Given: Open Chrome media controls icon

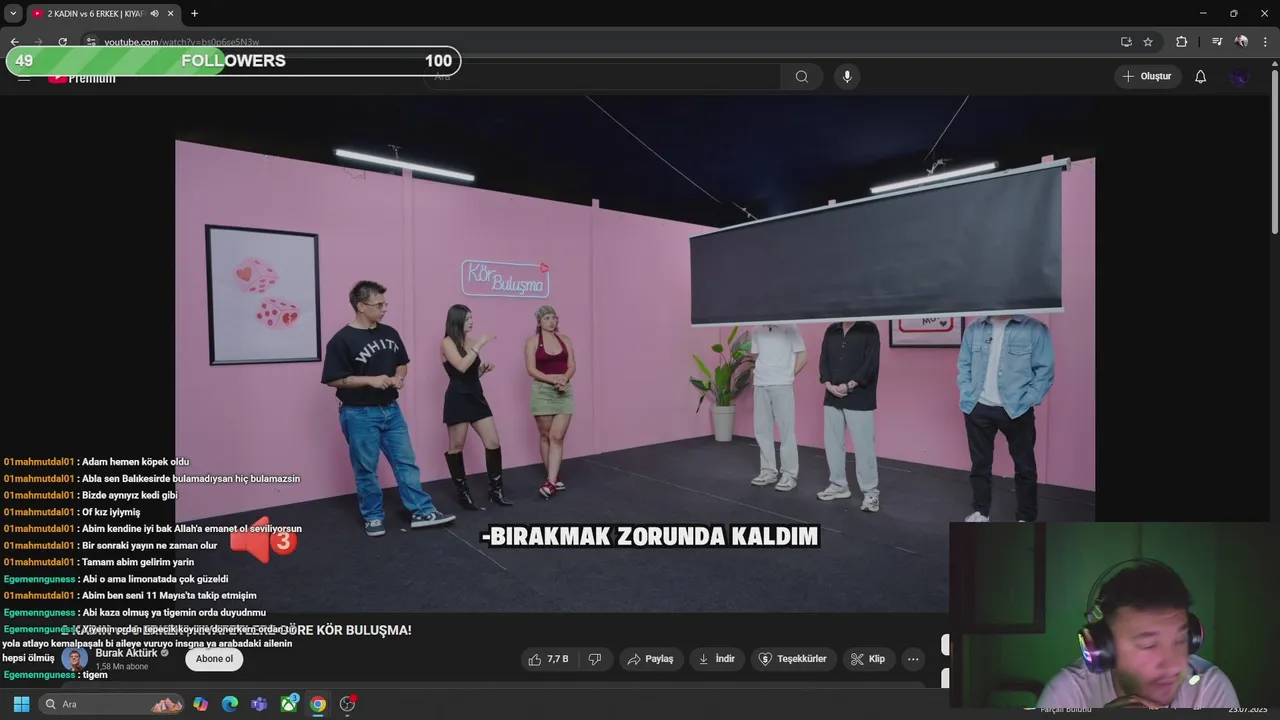Looking at the screenshot, I should (x=1217, y=42).
